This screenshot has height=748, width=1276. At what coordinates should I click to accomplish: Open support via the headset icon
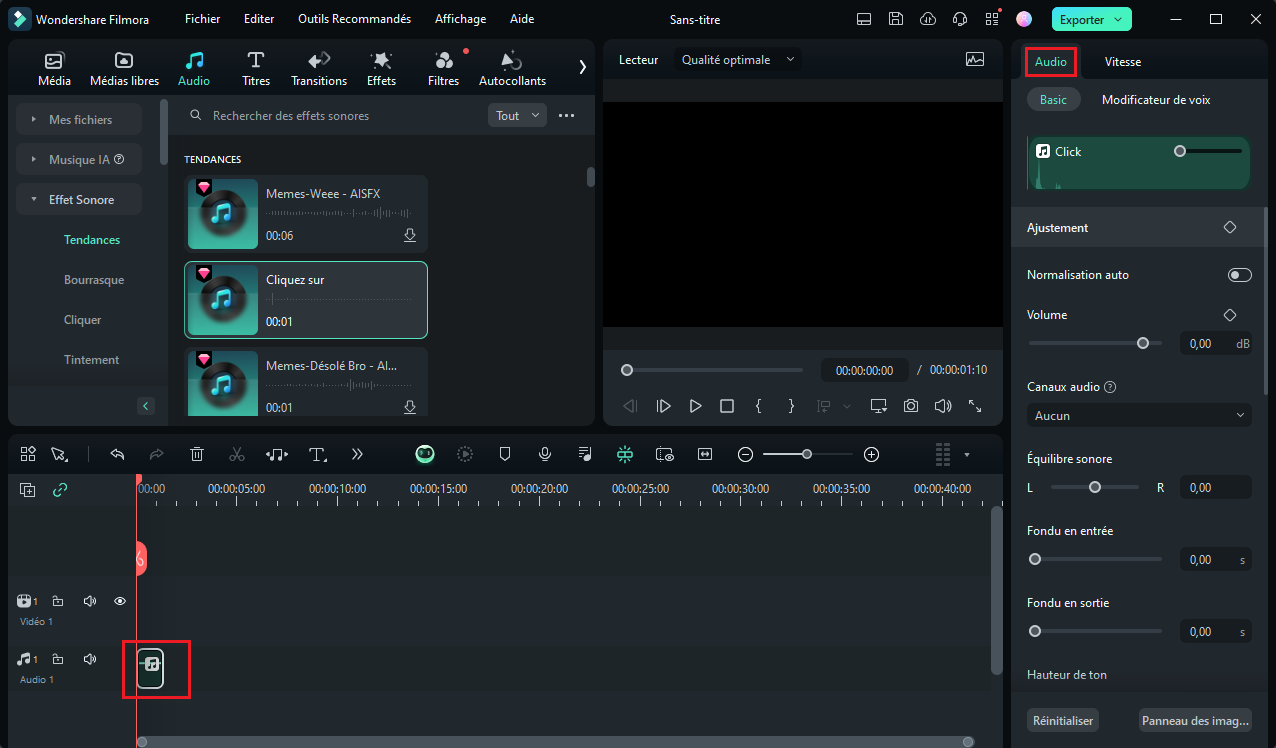pos(960,19)
